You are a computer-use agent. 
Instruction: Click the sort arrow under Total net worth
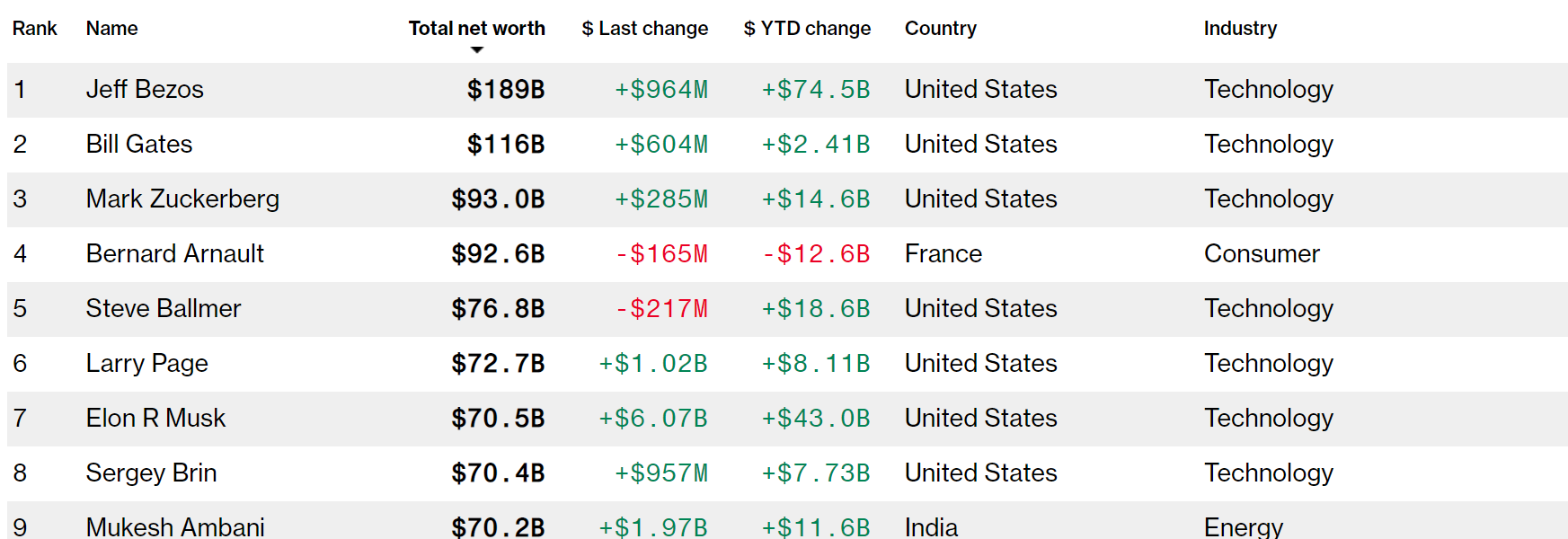click(x=477, y=50)
